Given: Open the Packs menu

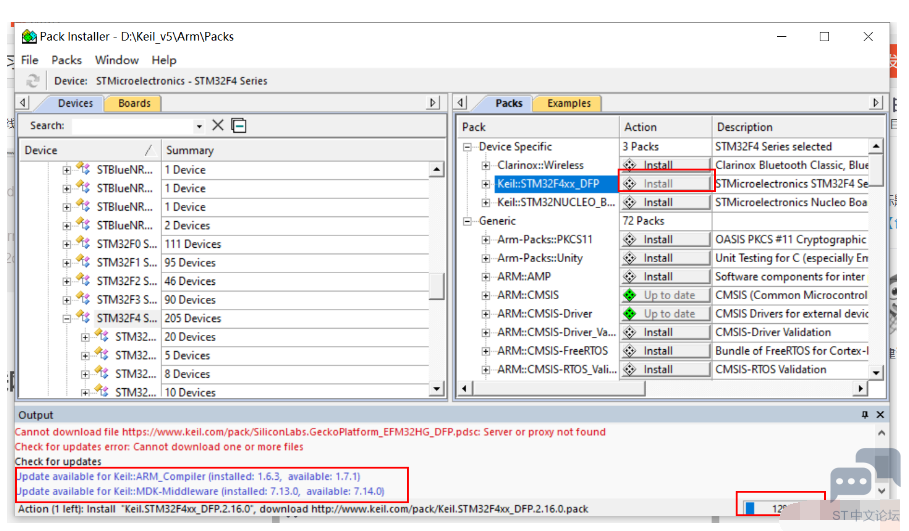Looking at the screenshot, I should (x=67, y=60).
